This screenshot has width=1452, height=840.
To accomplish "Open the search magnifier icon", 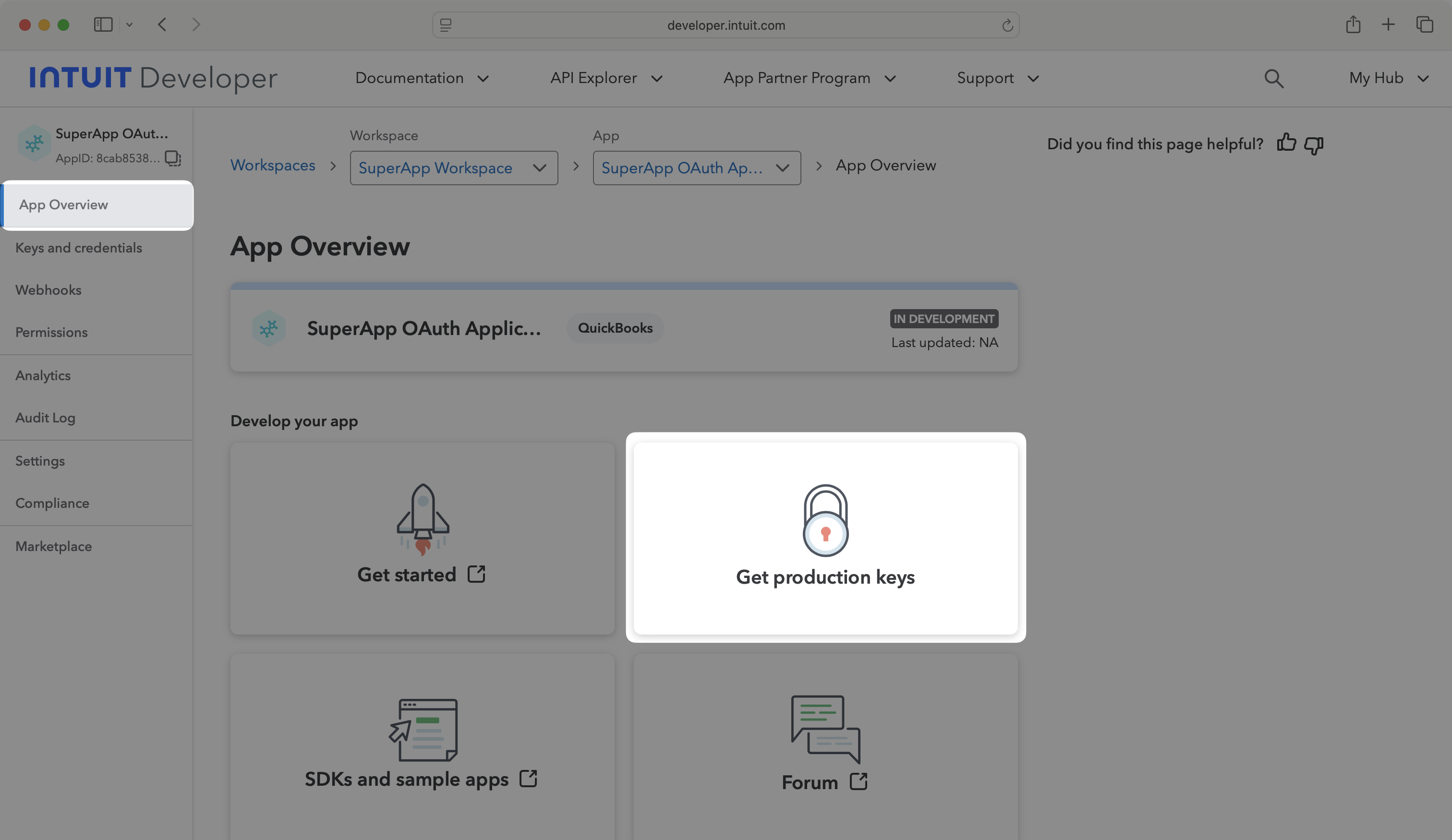I will [1274, 78].
